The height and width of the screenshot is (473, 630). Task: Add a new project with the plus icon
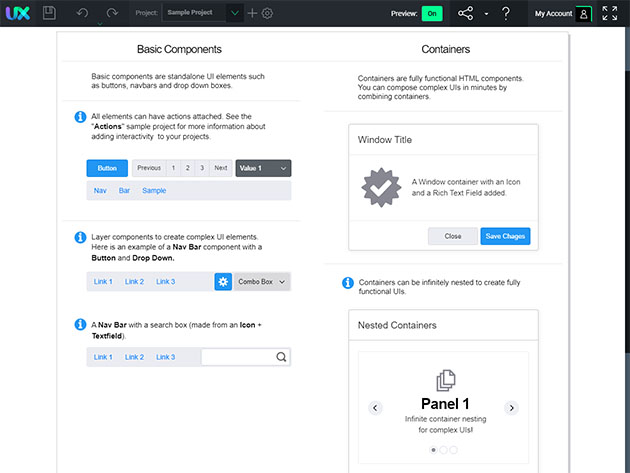click(252, 14)
